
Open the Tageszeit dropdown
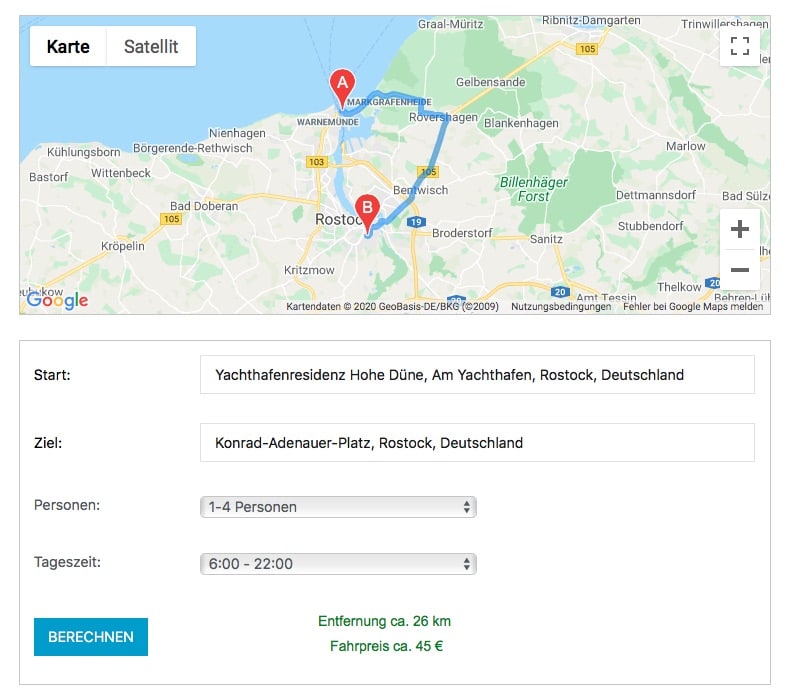(338, 564)
